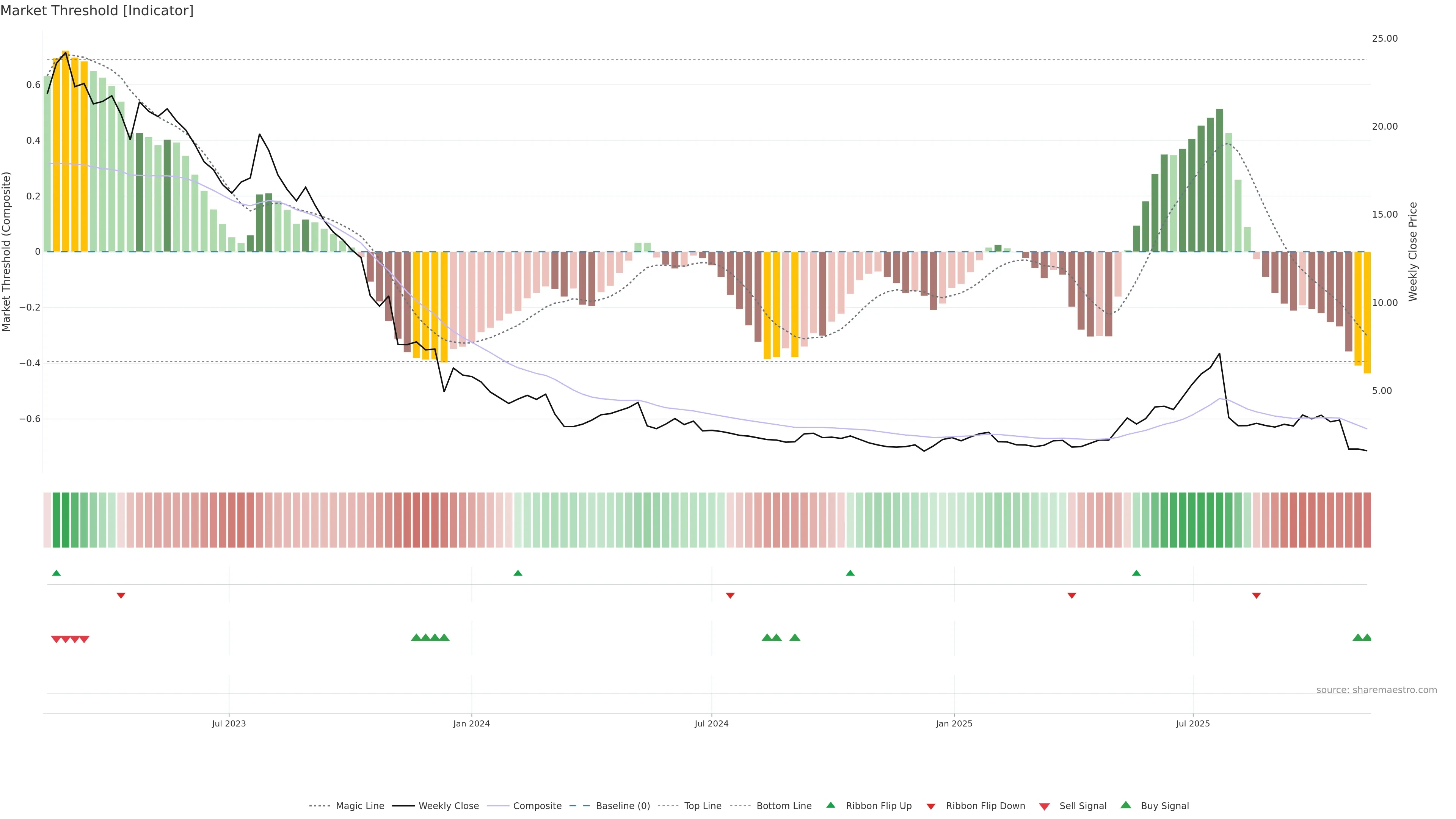Toggle Magic Line in the legend
The height and width of the screenshot is (819, 1456).
coord(359,806)
